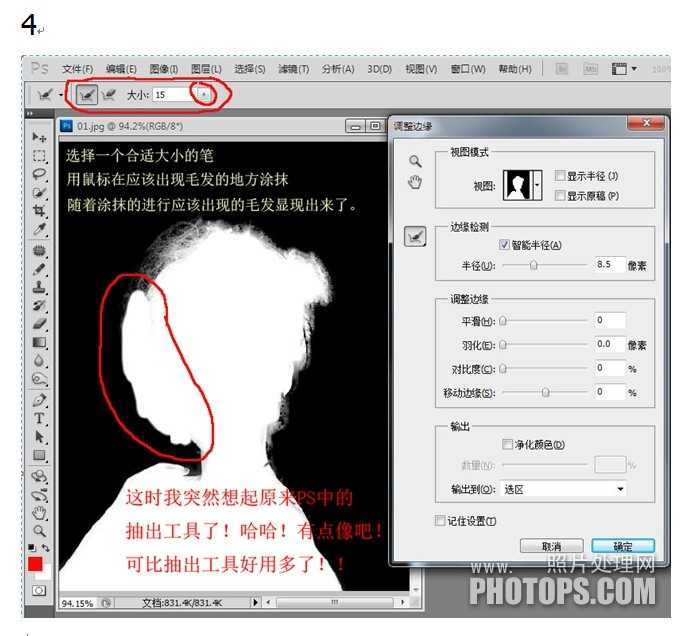Select the Move tool
This screenshot has height=636, width=684.
[x=39, y=137]
